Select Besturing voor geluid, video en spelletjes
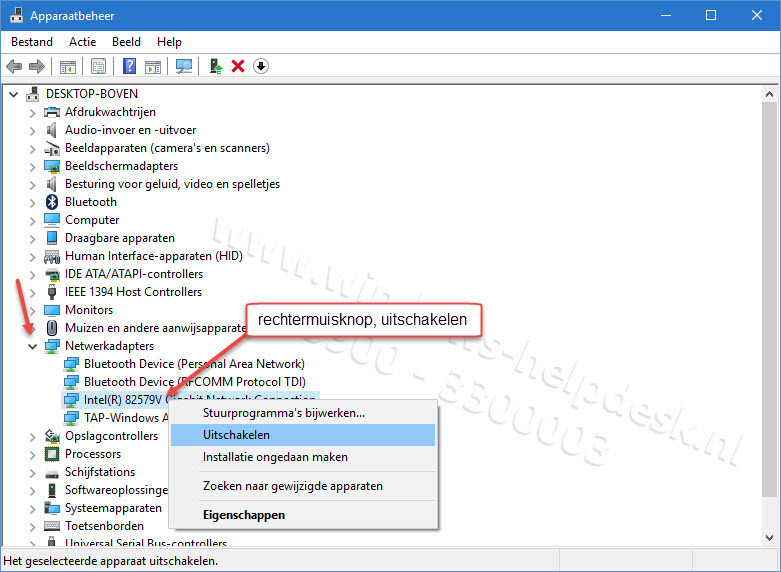781x572 pixels. (x=172, y=184)
